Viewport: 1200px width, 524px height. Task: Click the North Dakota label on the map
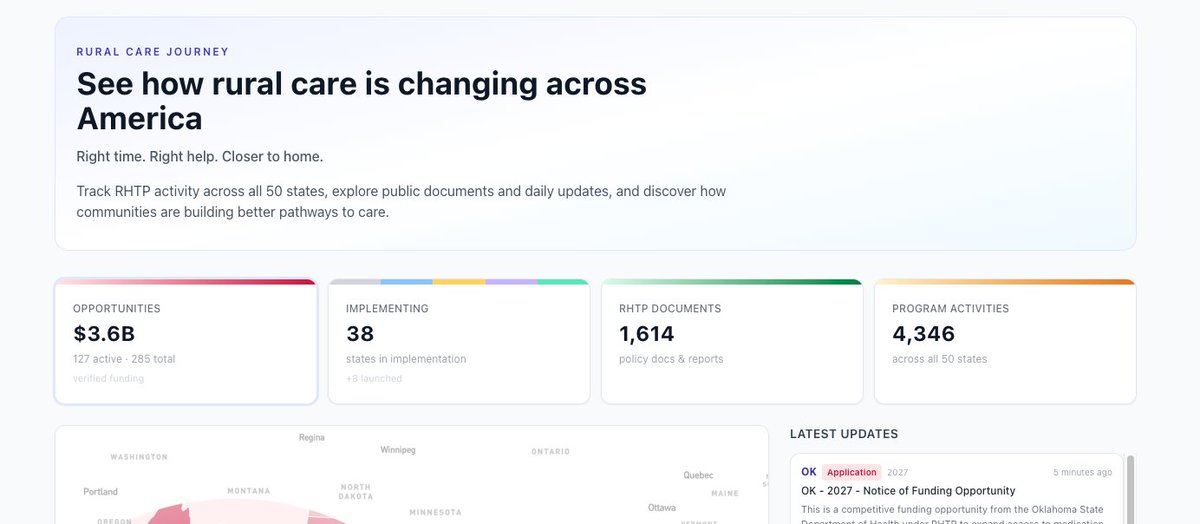356,491
